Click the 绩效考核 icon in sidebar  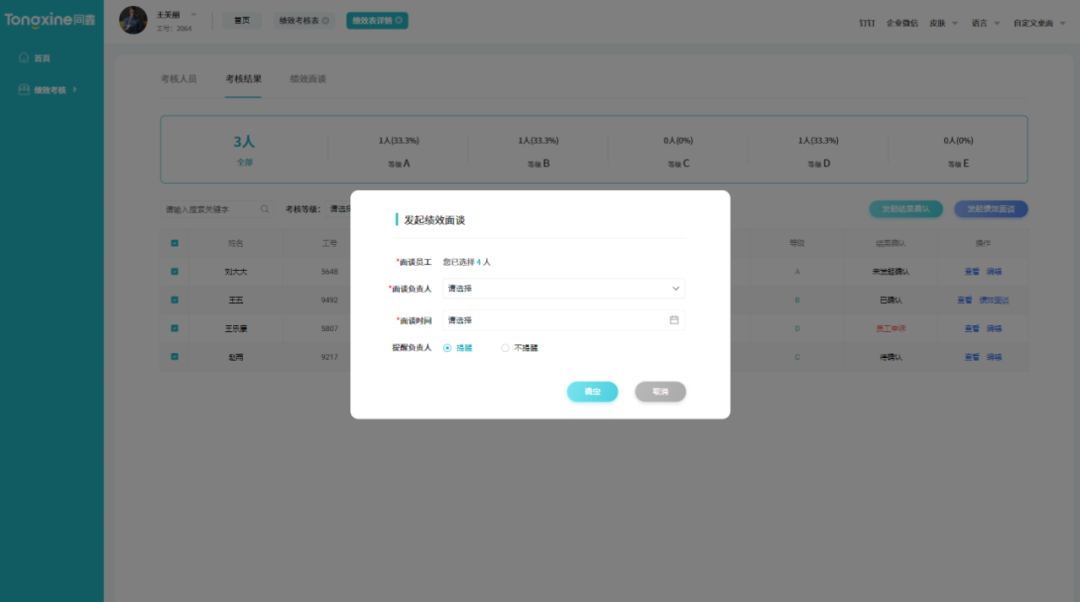point(24,90)
